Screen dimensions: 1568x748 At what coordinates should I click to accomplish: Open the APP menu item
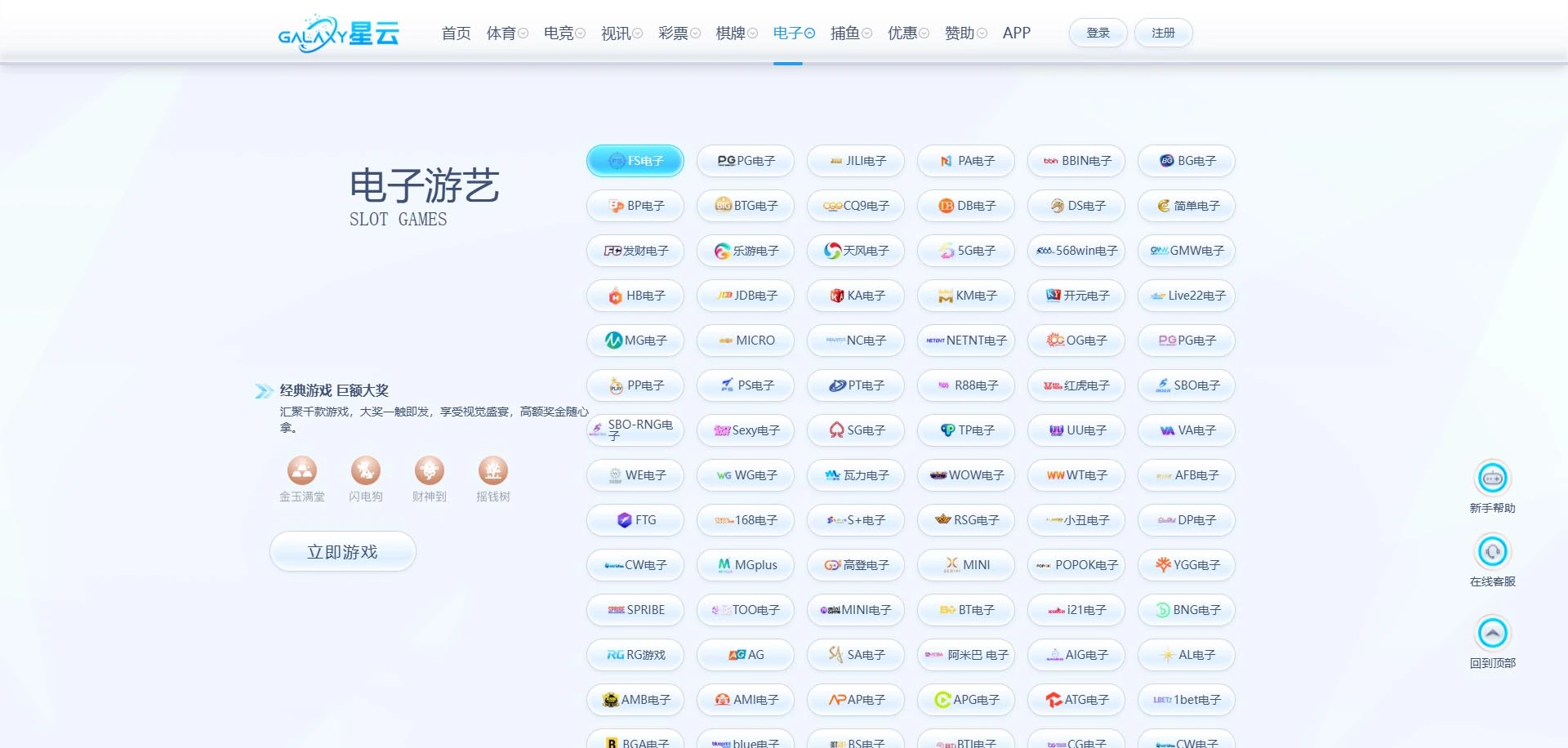coord(1017,33)
